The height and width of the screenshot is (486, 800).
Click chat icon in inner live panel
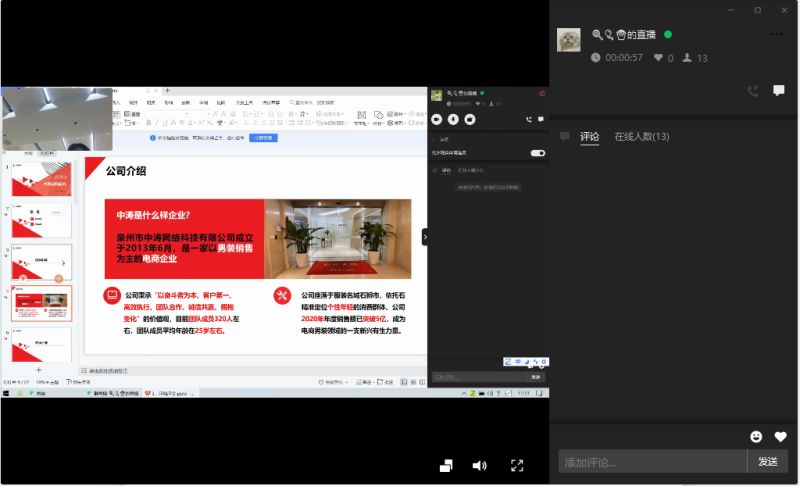pyautogui.click(x=541, y=119)
